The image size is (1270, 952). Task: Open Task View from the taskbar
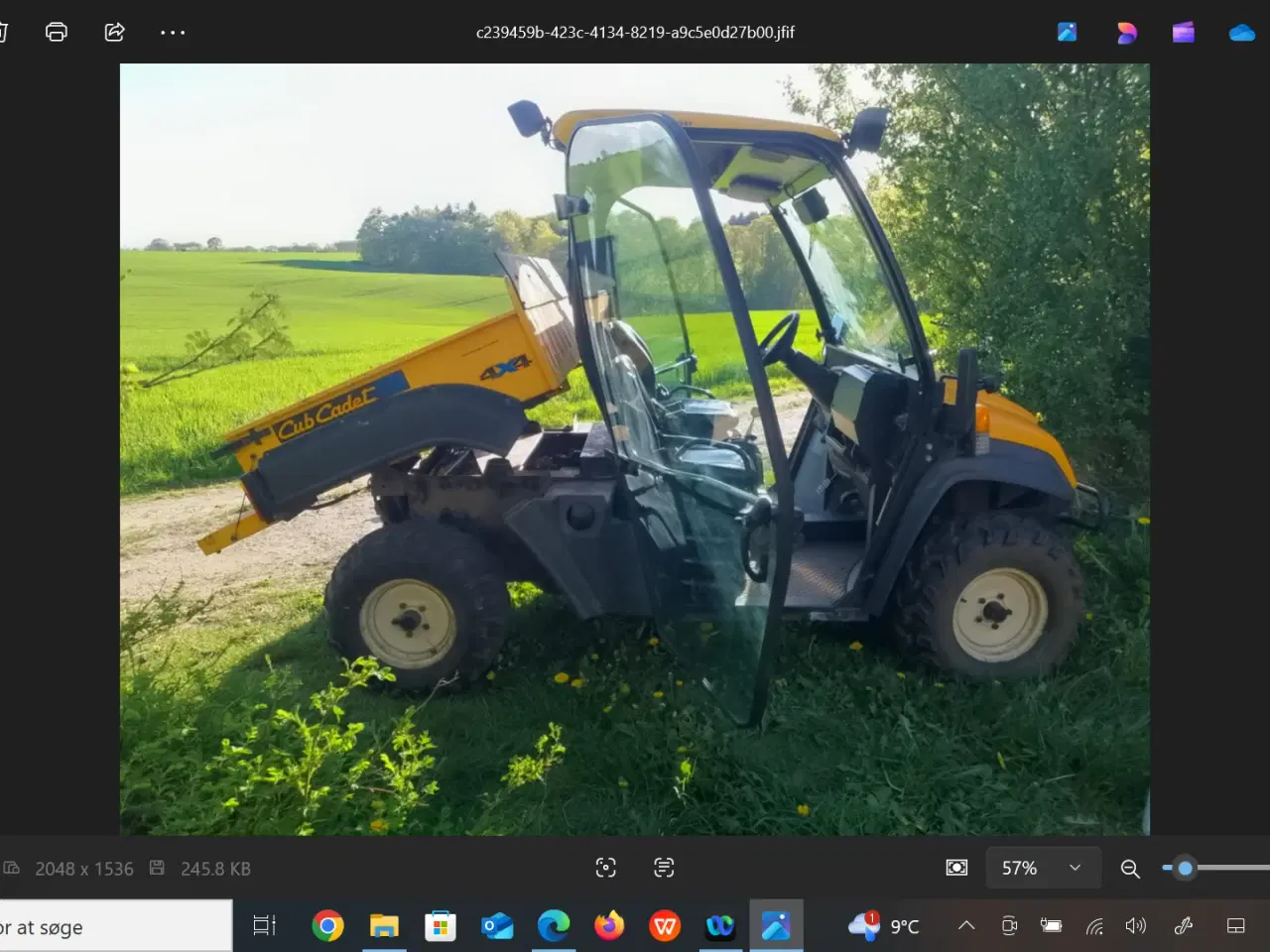click(x=264, y=926)
